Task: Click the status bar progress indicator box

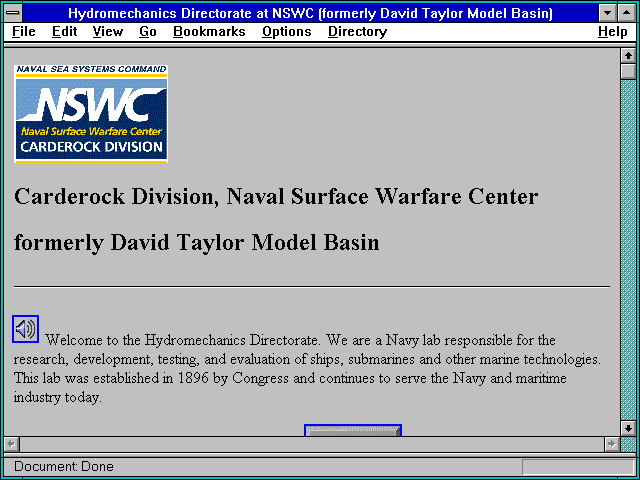Action: pyautogui.click(x=578, y=467)
